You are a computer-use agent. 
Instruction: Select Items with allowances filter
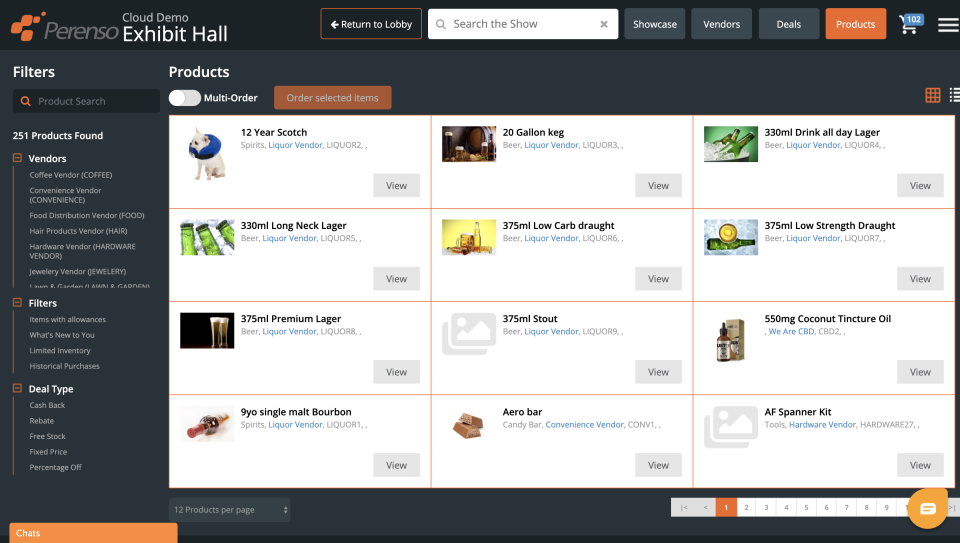pyautogui.click(x=67, y=320)
